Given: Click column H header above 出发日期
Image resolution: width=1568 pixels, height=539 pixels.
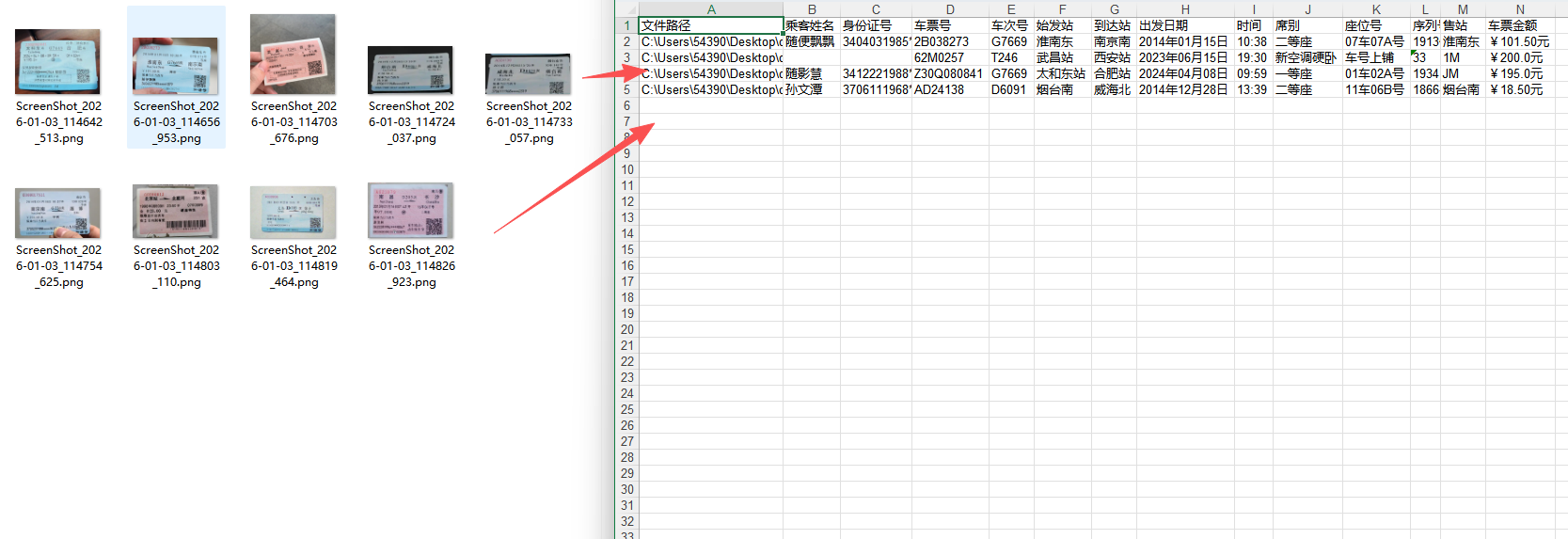Looking at the screenshot, I should click(1185, 9).
